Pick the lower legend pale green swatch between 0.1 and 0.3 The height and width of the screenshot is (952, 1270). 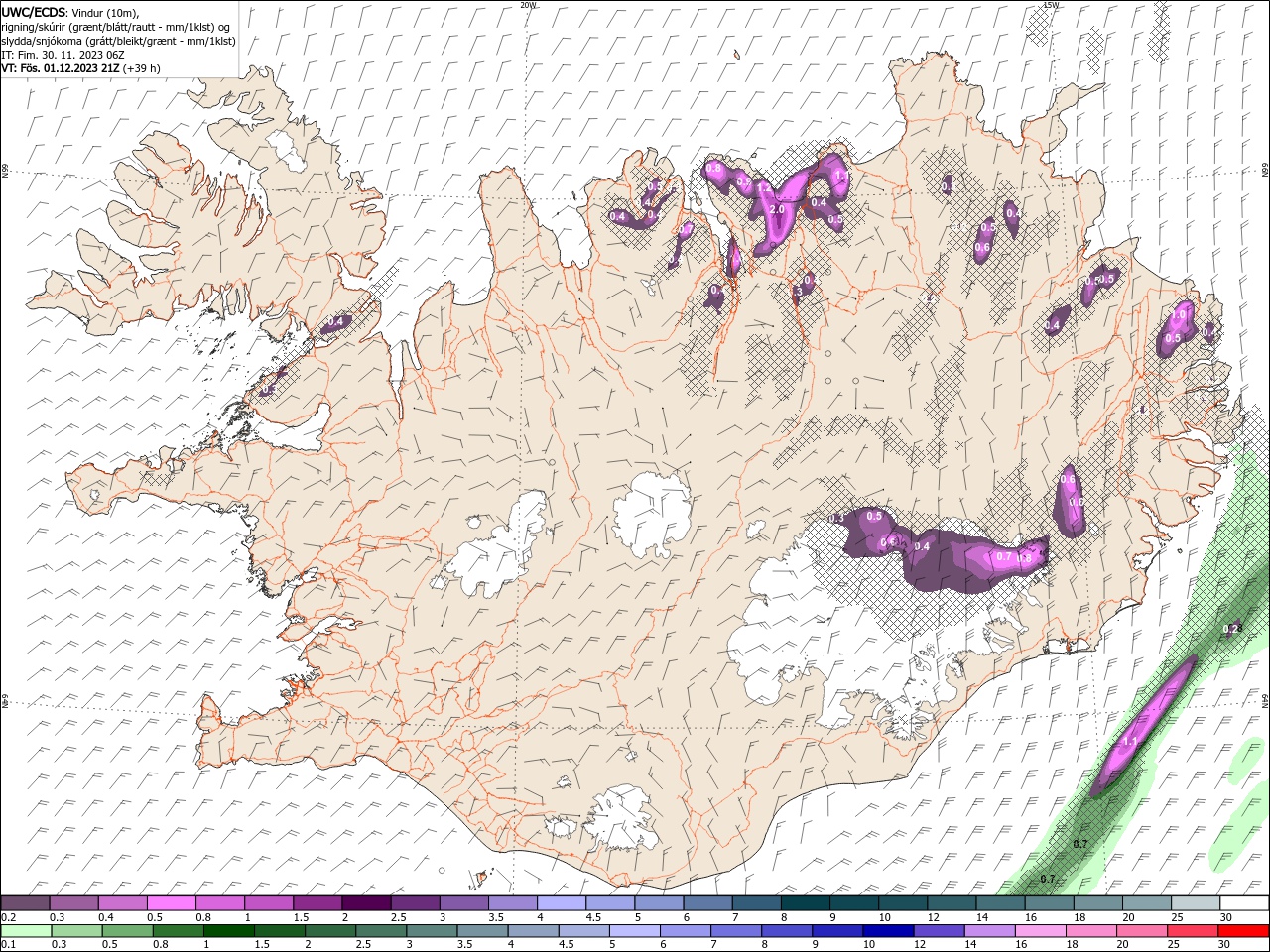(x=26, y=931)
